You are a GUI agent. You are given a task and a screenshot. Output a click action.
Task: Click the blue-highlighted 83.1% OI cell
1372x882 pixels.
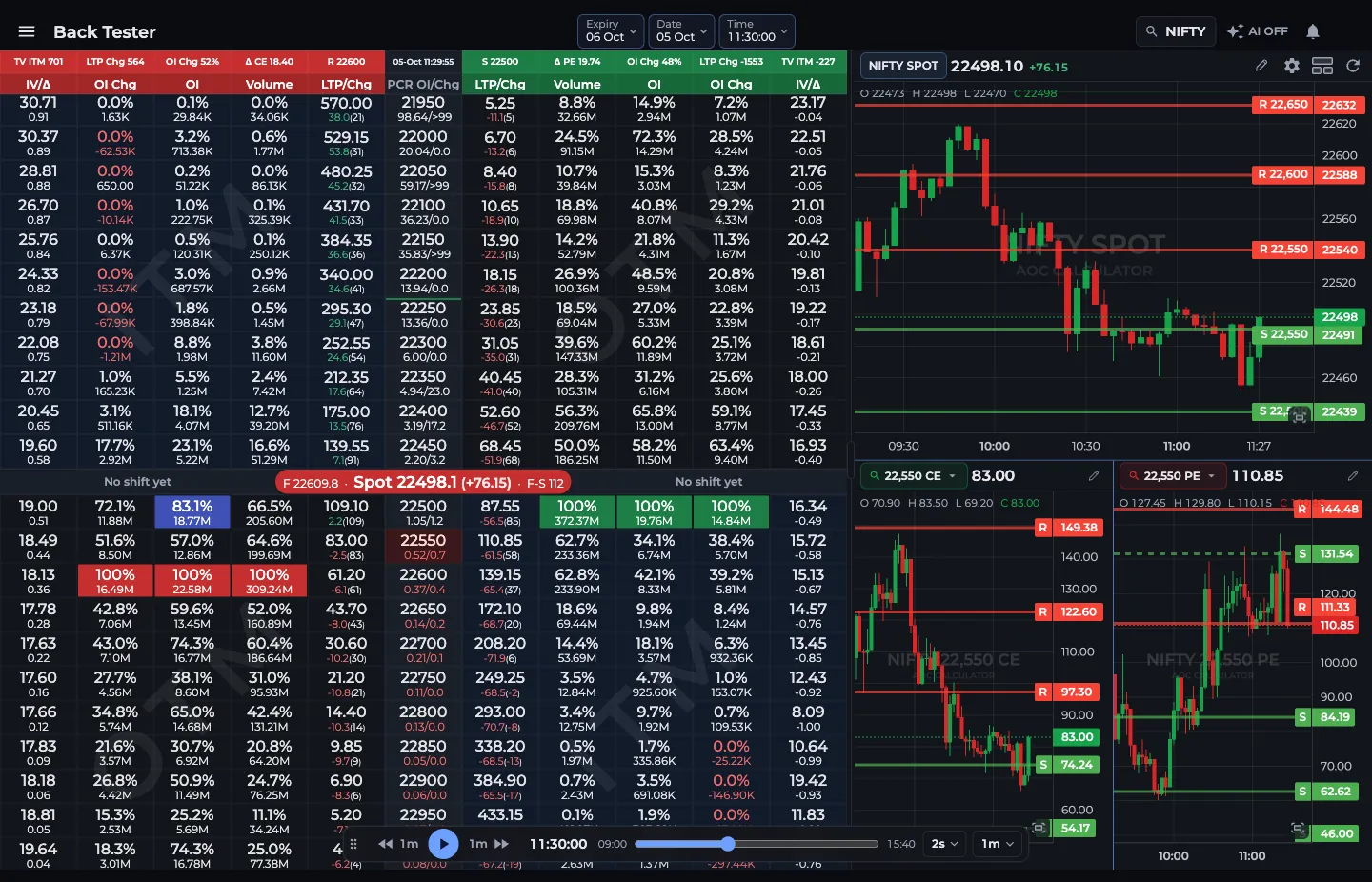tap(192, 512)
